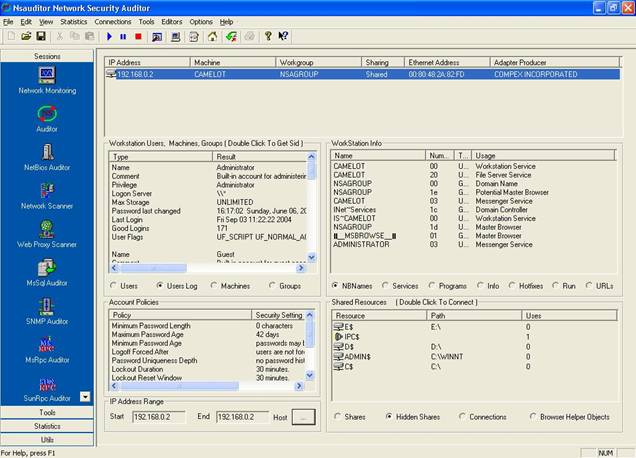This screenshot has width=636, height=458.
Task: Select the Programs radio button
Action: (432, 286)
